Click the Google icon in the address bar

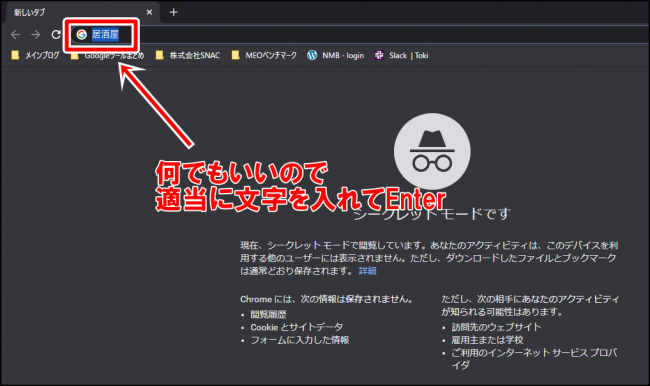click(82, 34)
